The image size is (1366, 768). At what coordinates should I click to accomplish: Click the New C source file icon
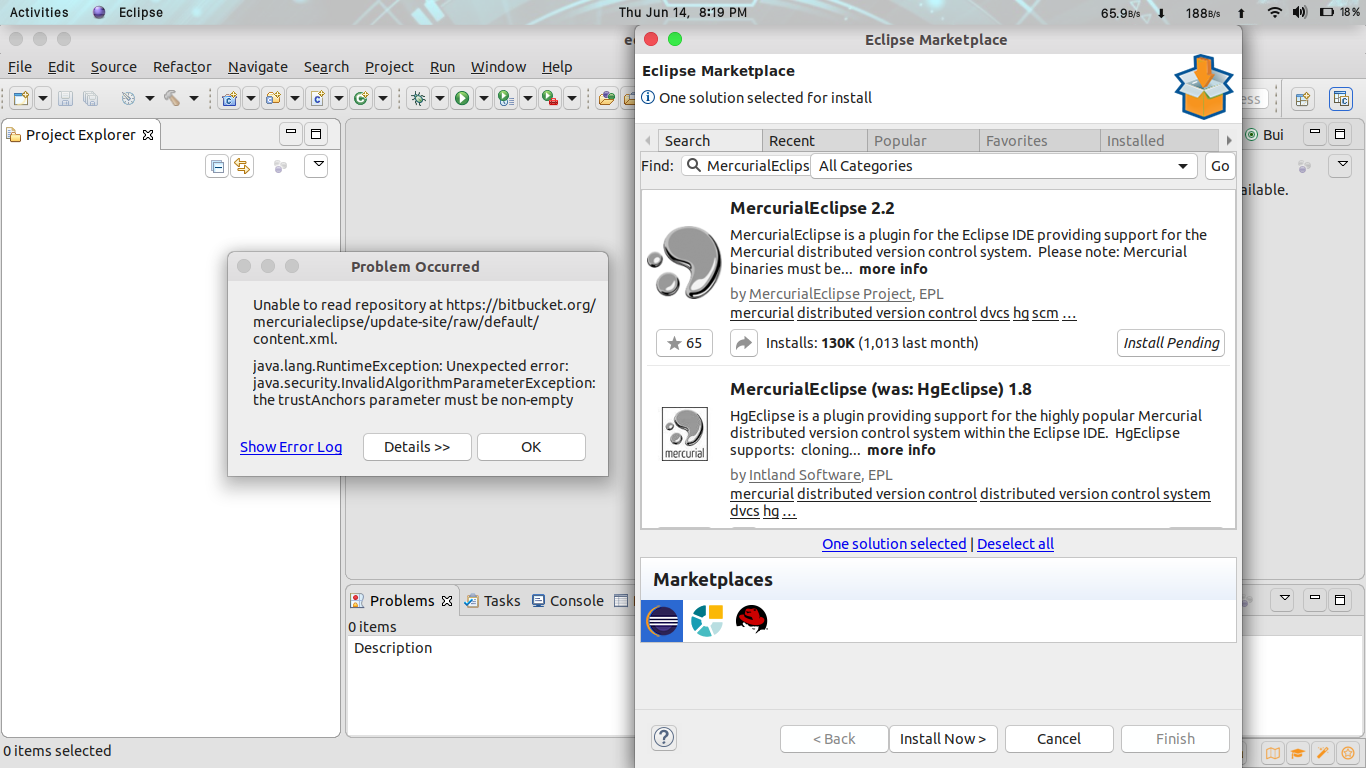(x=317, y=98)
